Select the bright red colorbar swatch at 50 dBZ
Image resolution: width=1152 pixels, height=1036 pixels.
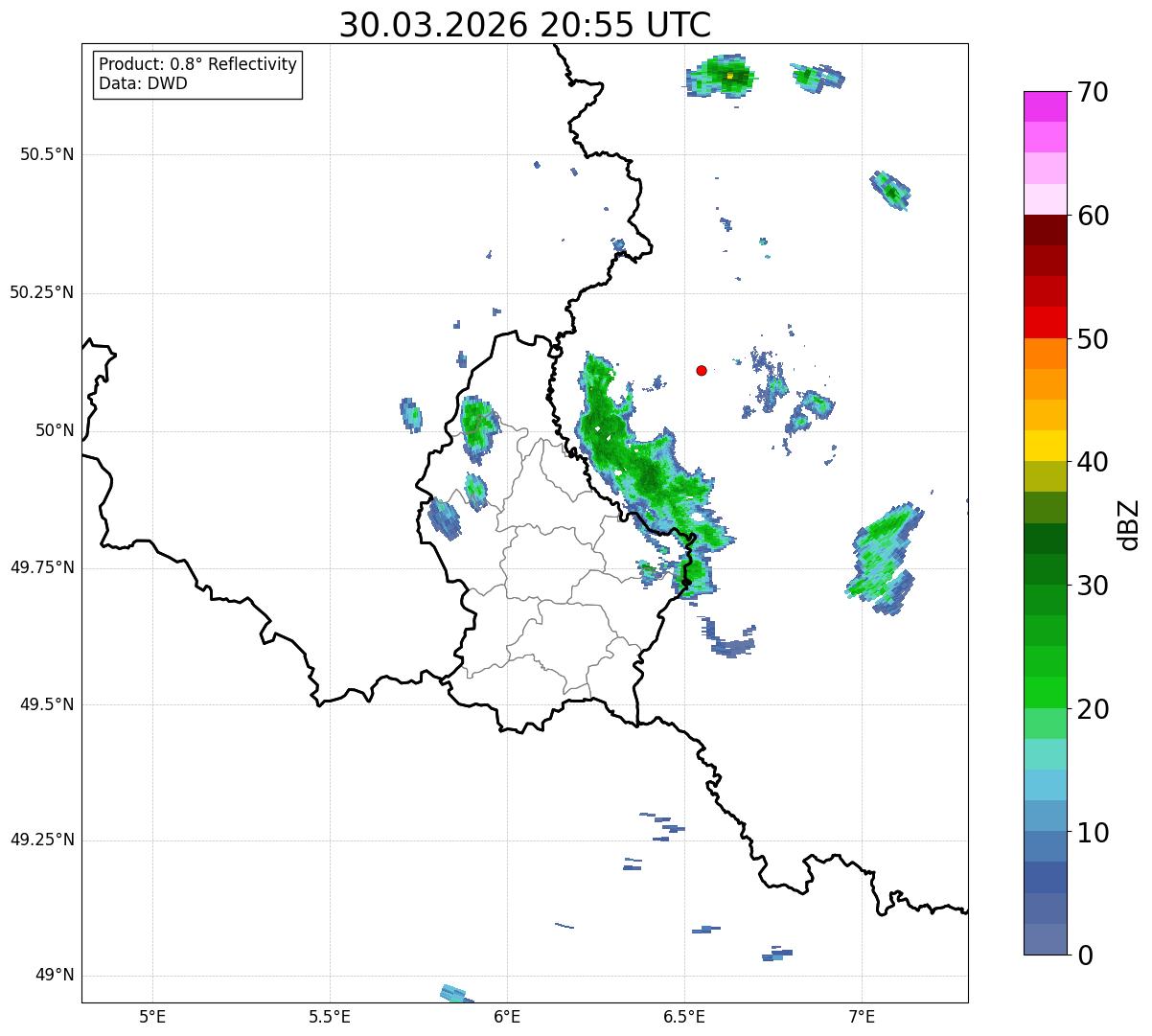click(1046, 323)
